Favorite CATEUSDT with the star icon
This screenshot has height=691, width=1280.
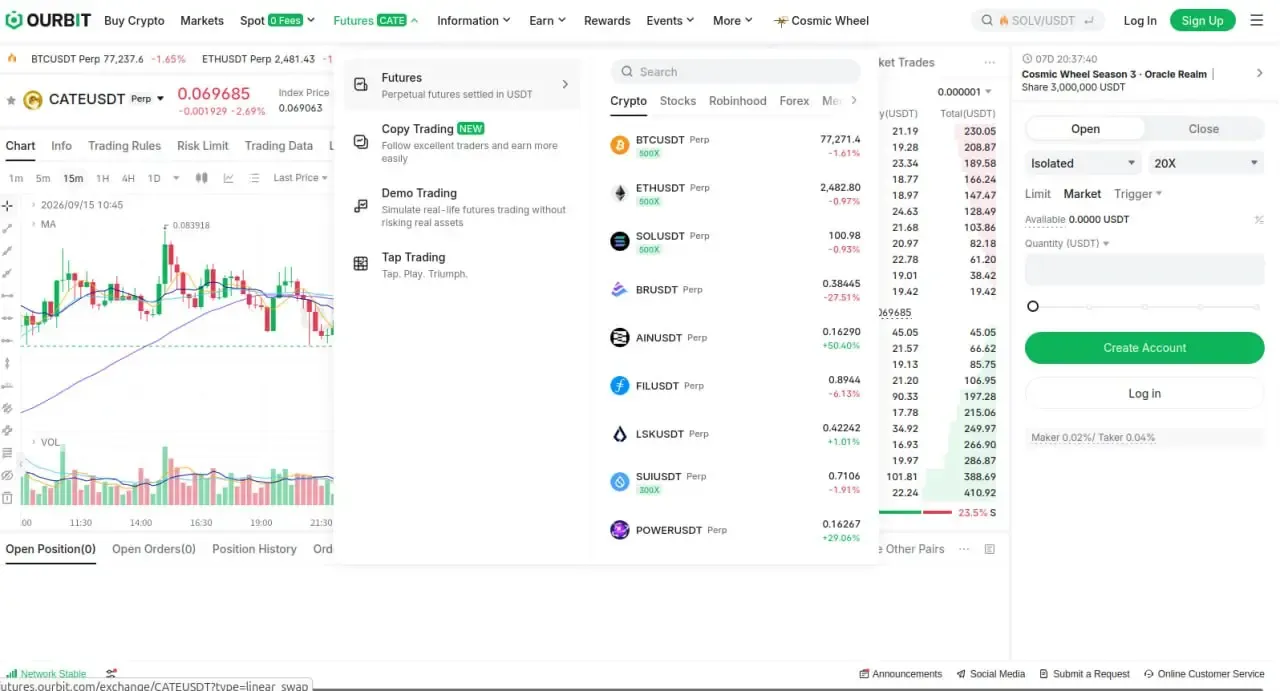(x=11, y=99)
